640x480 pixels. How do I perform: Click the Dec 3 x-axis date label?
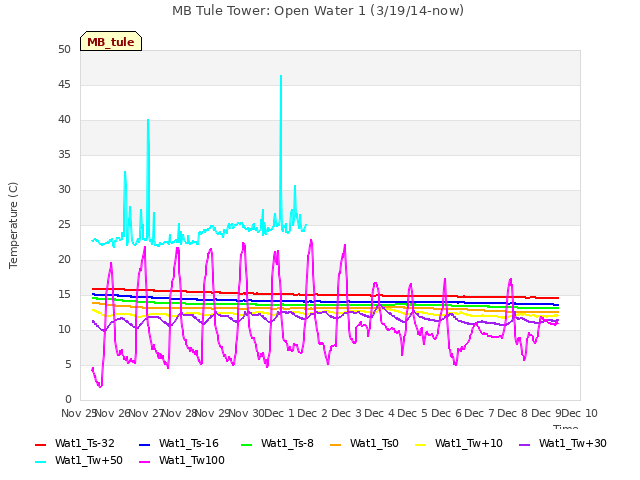click(346, 414)
